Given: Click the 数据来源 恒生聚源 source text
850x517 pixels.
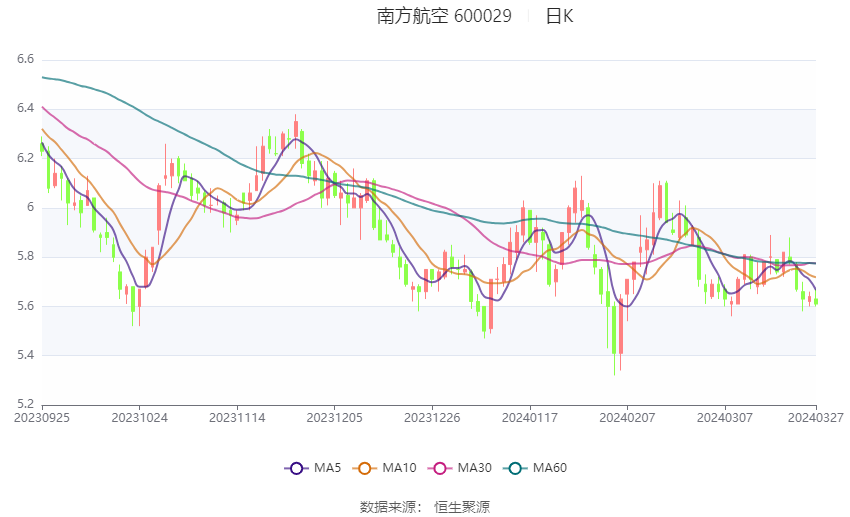Looking at the screenshot, I should 425,507.
